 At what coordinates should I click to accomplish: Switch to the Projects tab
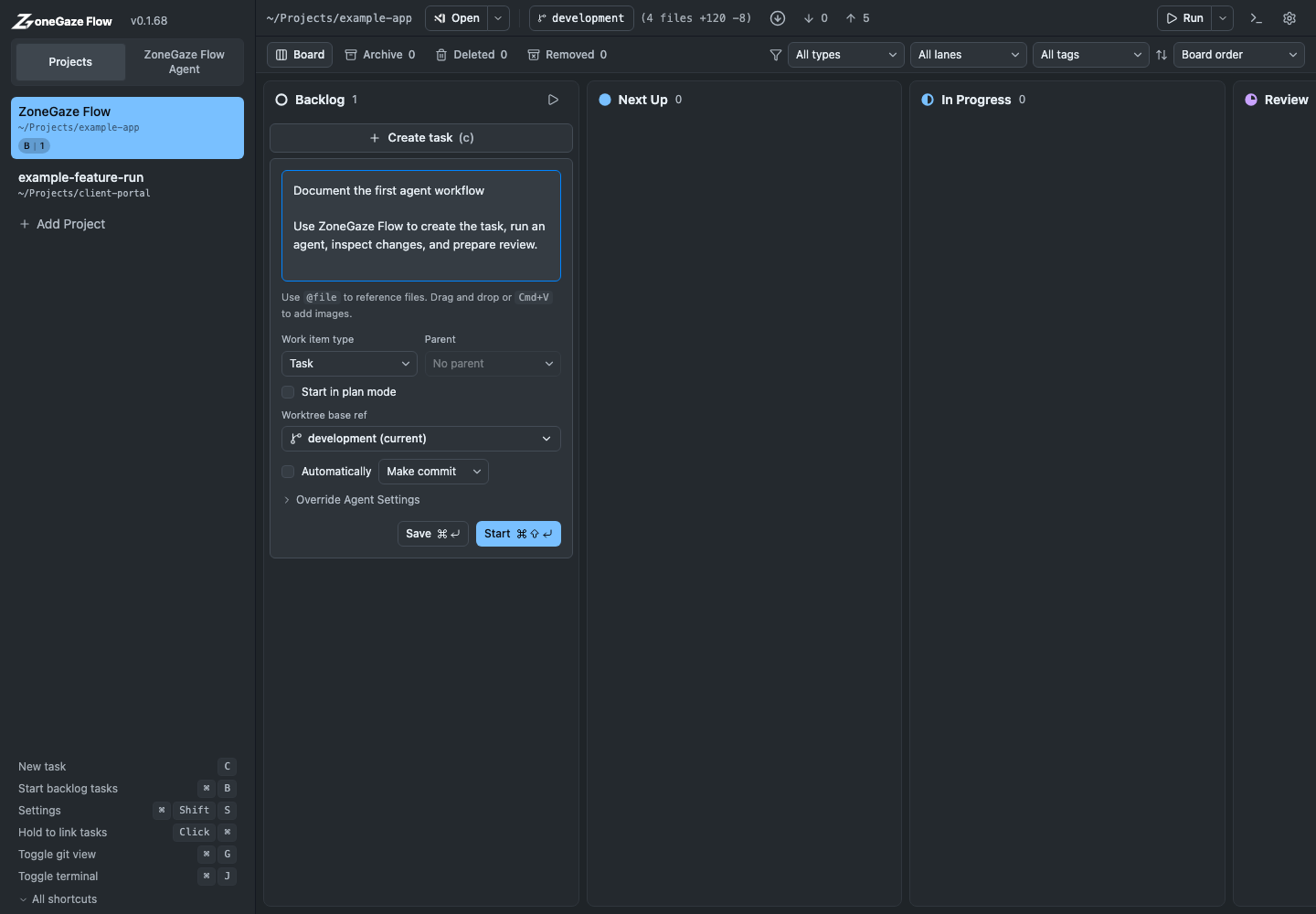tap(70, 62)
